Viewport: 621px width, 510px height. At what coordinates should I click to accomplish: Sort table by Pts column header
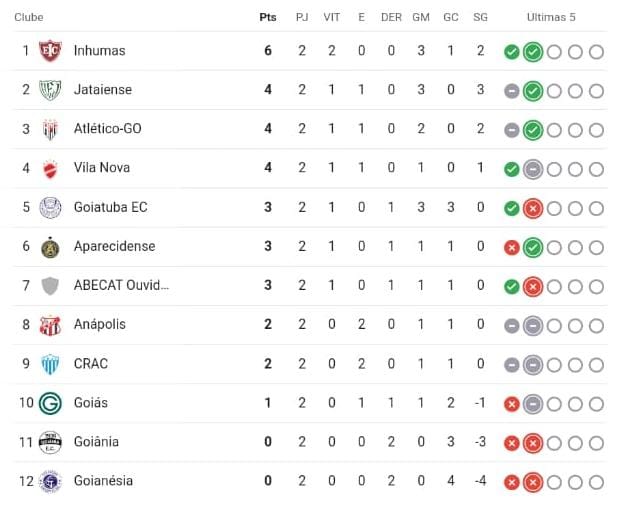coord(268,17)
